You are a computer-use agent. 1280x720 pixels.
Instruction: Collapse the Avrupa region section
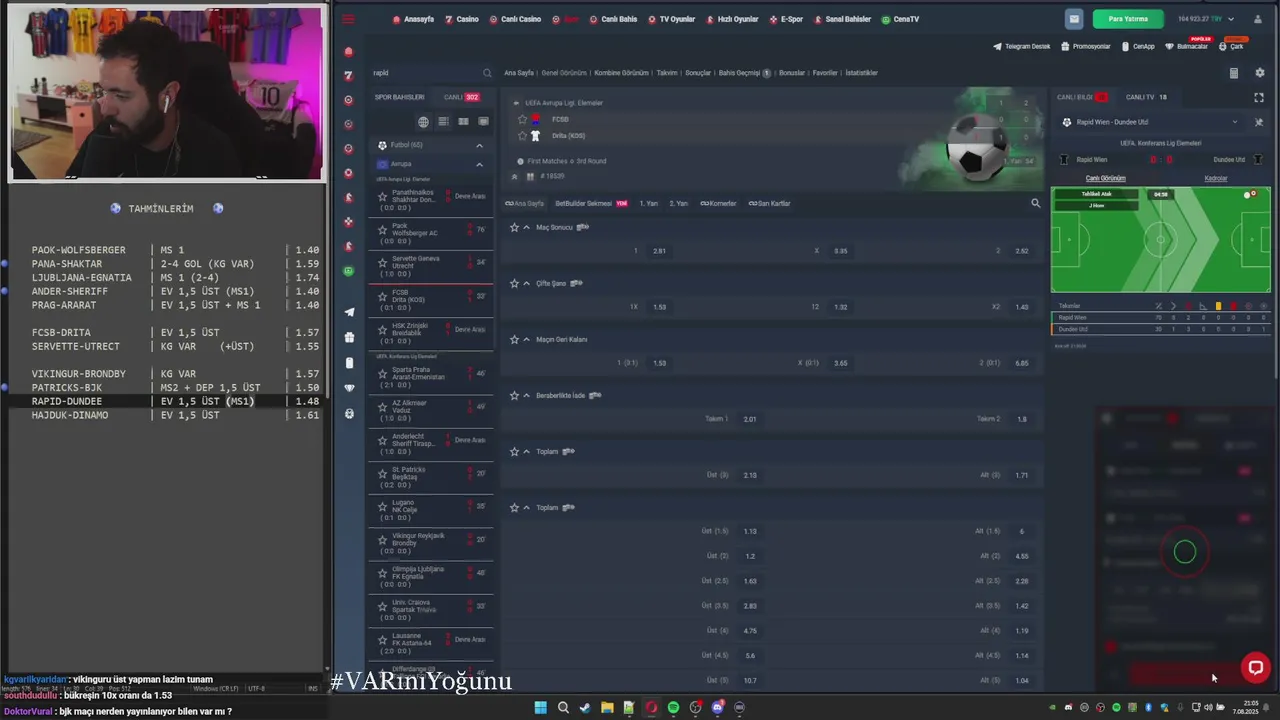(x=479, y=164)
